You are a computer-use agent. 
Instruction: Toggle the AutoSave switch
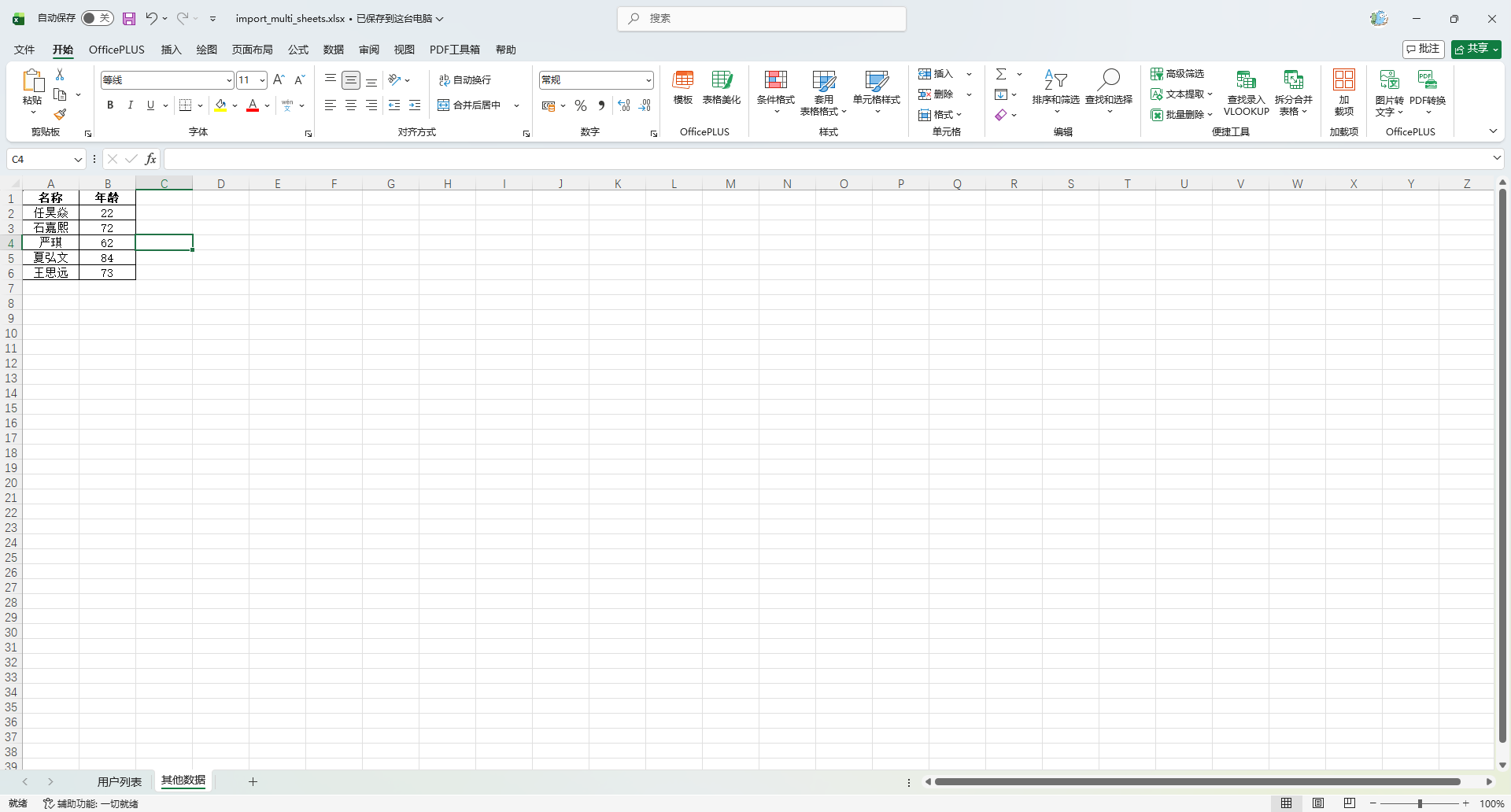[98, 18]
